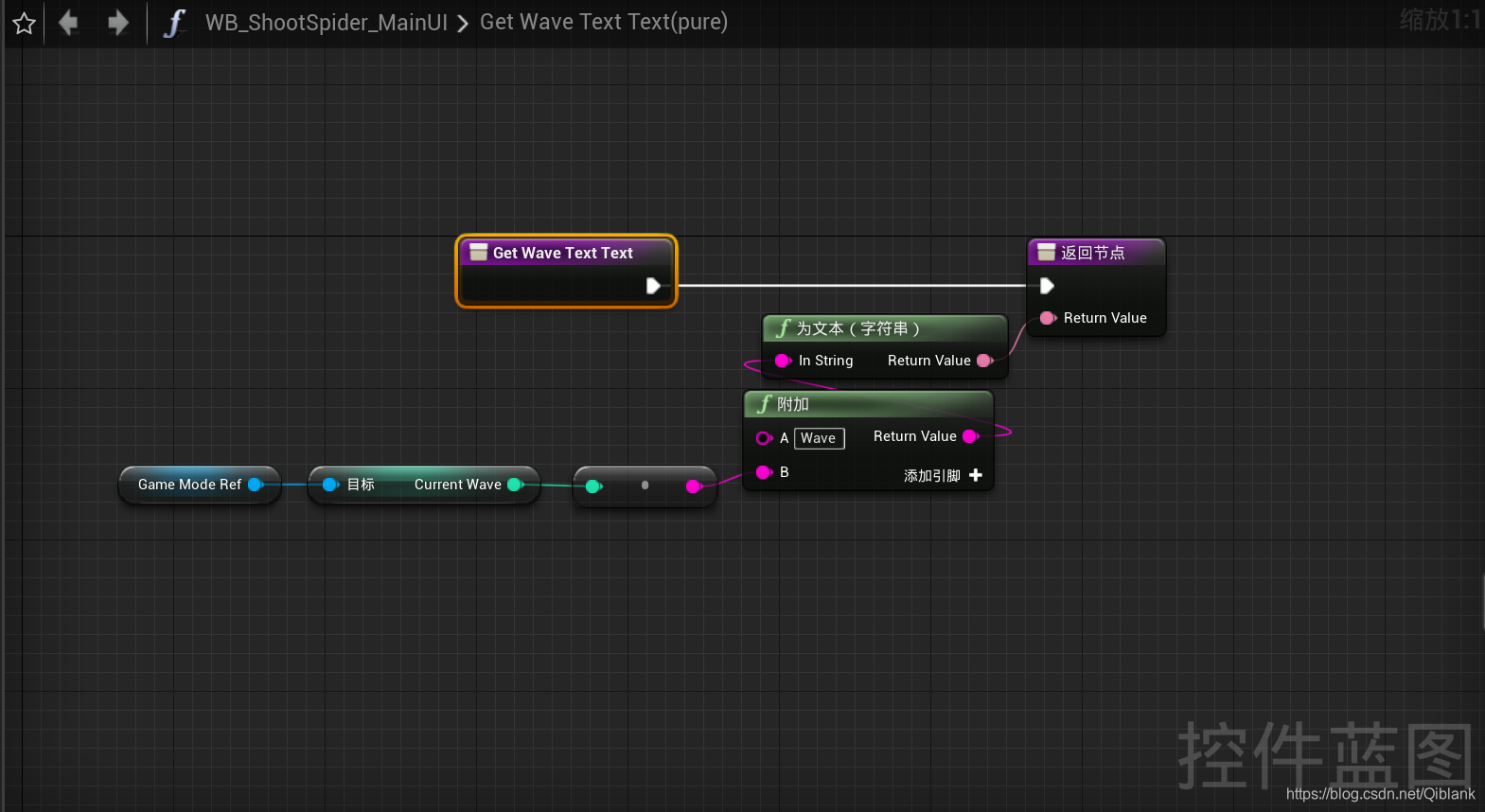Click exec input pin on 返回节点
The height and width of the screenshot is (812, 1485).
coord(1047,286)
